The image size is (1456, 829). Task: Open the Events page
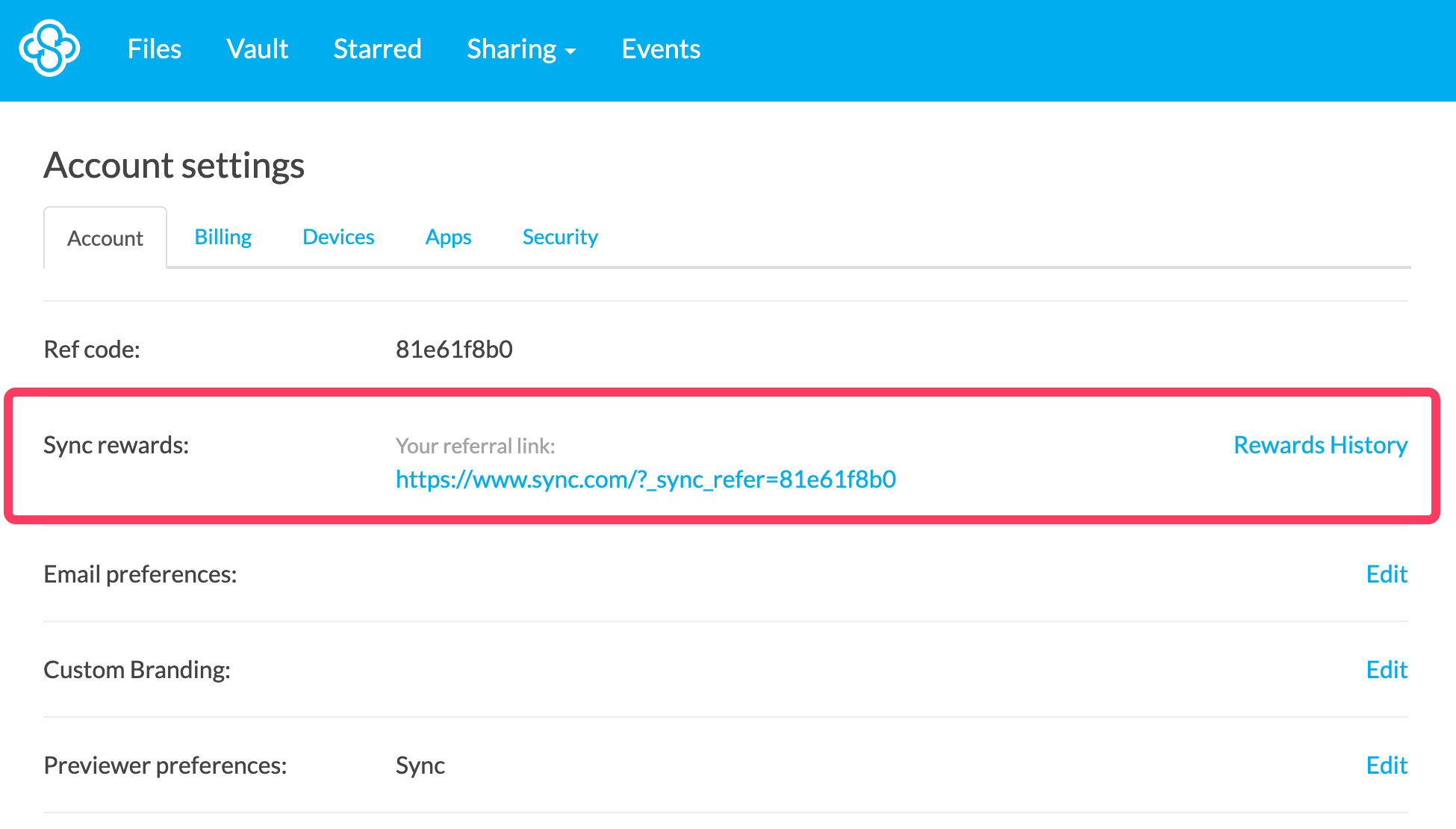[660, 49]
